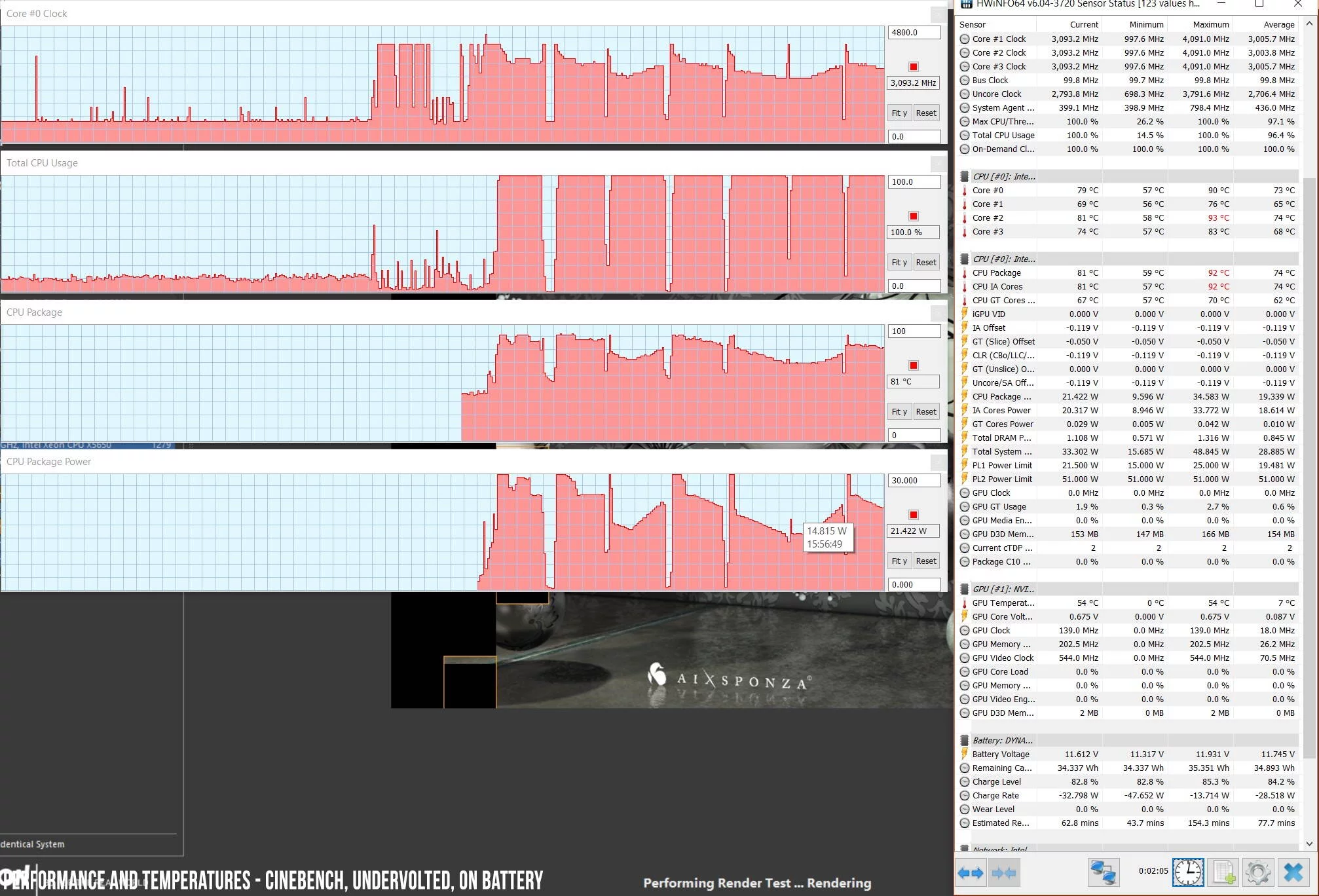Select the PL2 Power Limit row
Image resolution: width=1319 pixels, height=896 pixels.
[x=1128, y=479]
